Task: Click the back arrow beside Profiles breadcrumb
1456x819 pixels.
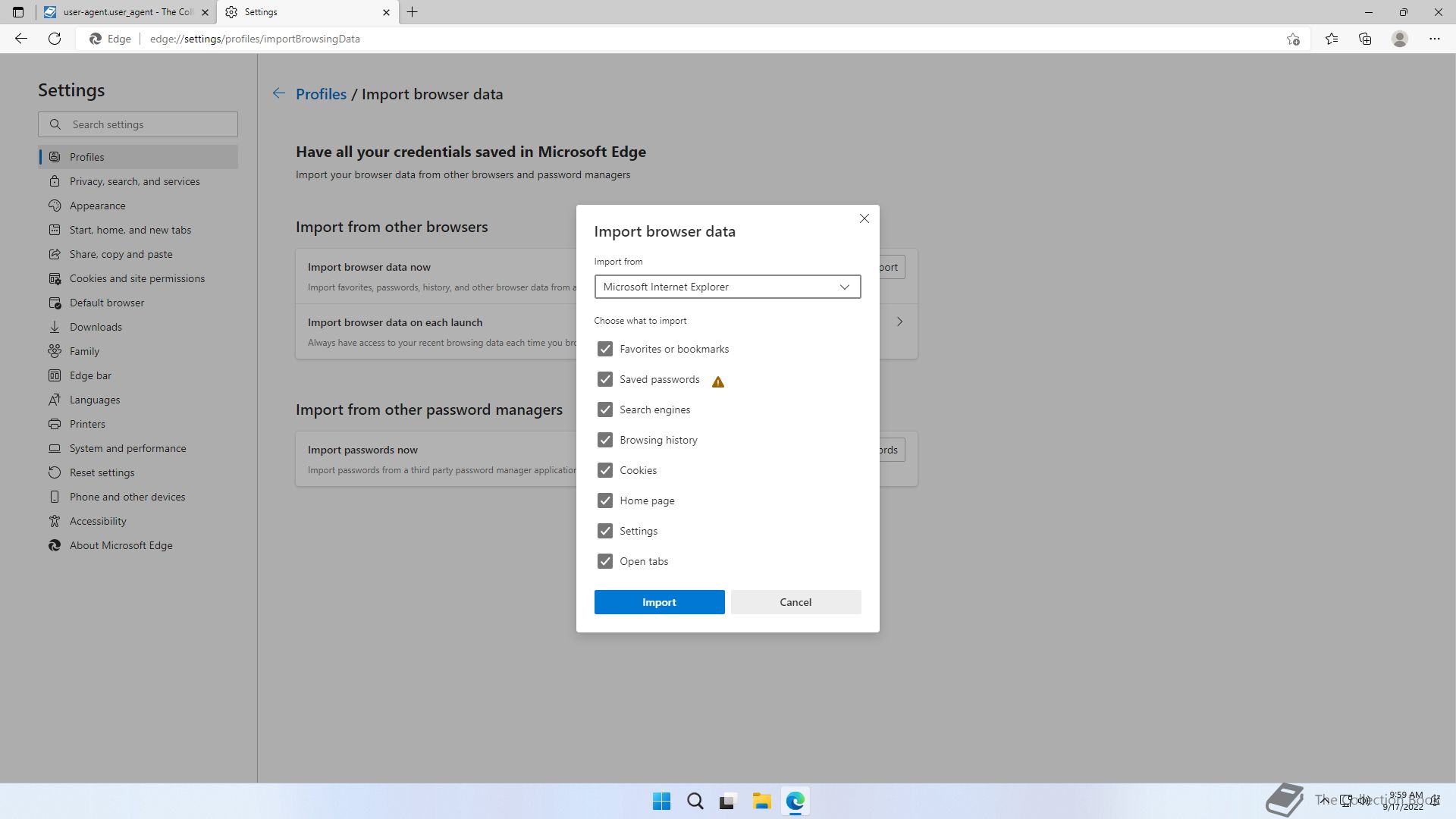Action: coord(279,93)
